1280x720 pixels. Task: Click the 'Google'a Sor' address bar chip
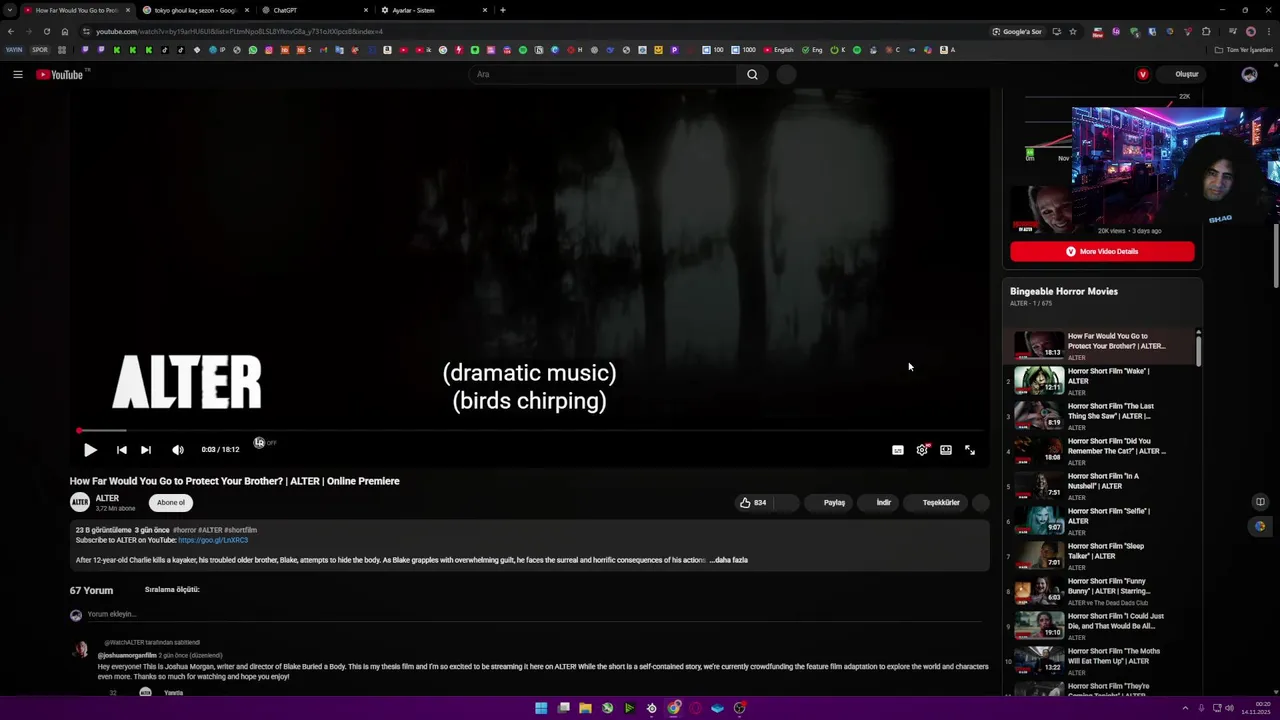[x=1017, y=31]
